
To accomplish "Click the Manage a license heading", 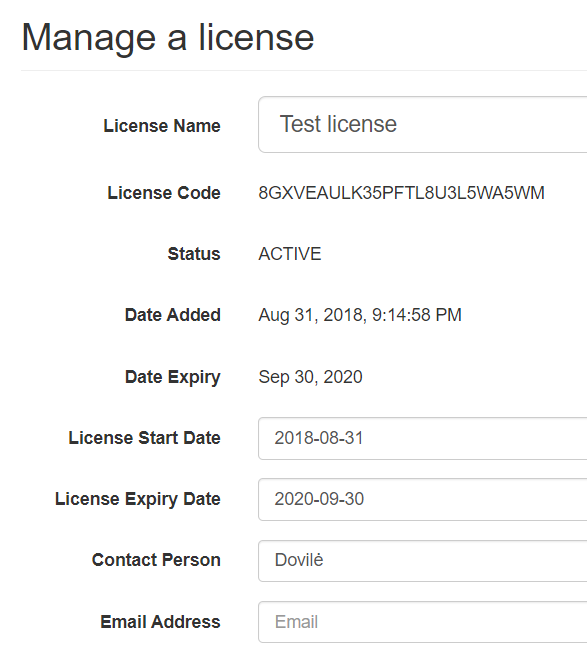I will coord(168,38).
